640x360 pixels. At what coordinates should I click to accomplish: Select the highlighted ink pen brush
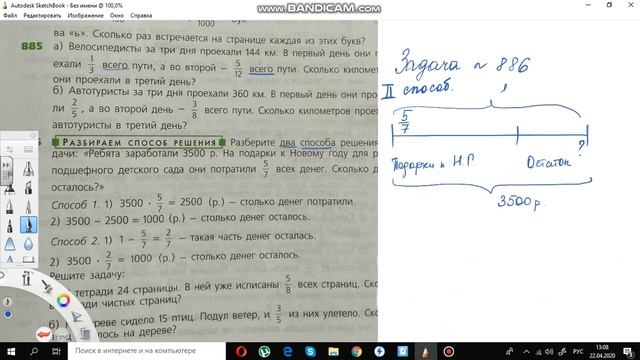(28, 225)
